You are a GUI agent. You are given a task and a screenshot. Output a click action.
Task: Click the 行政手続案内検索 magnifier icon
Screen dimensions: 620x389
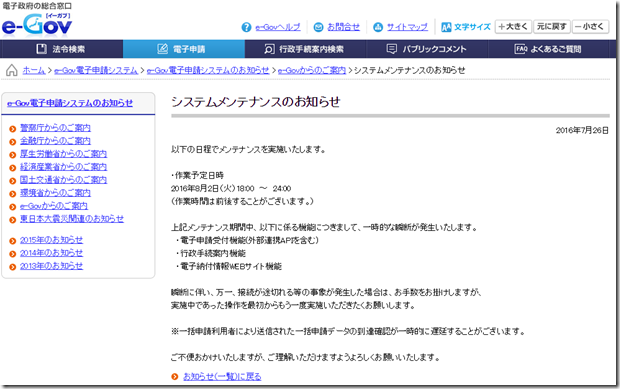(x=269, y=49)
